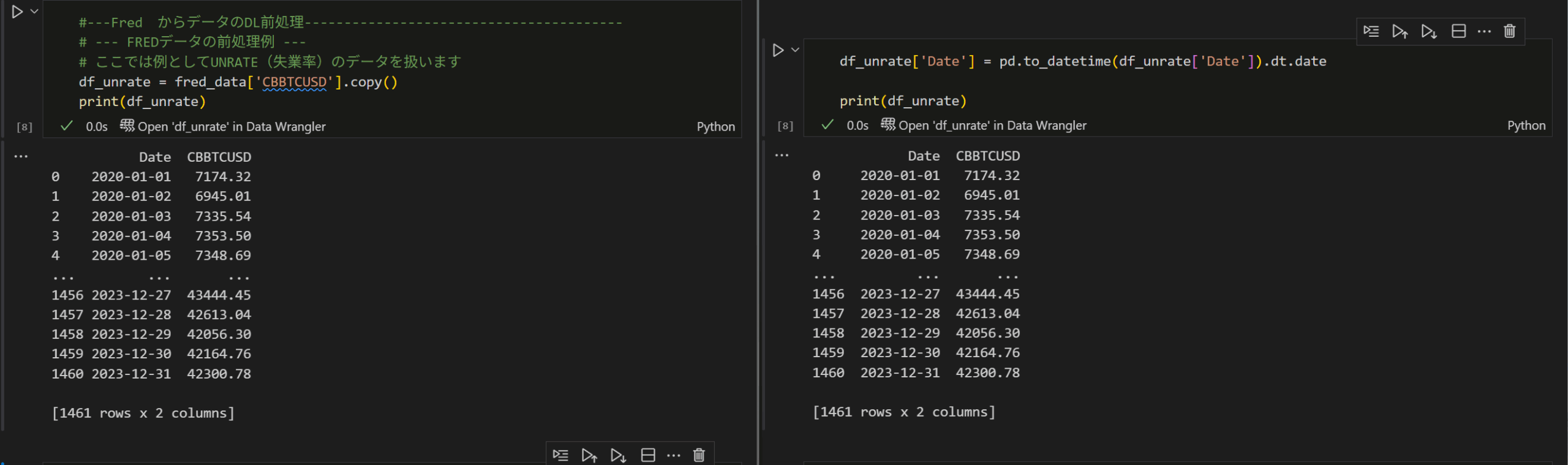Click 0.0s execution time in right cell
Viewport: 1568px width, 465px height.
[858, 126]
